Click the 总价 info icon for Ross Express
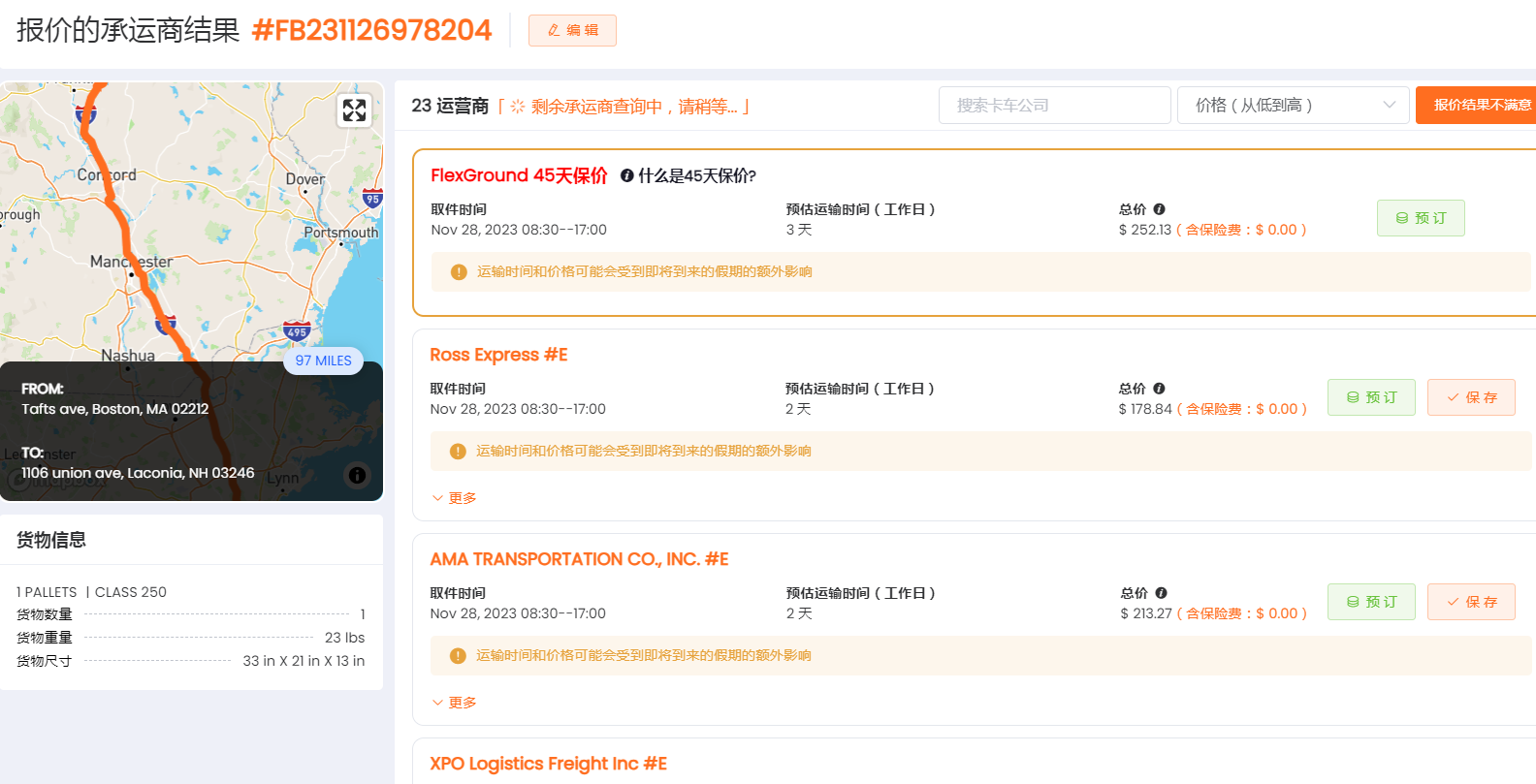 pyautogui.click(x=1159, y=389)
